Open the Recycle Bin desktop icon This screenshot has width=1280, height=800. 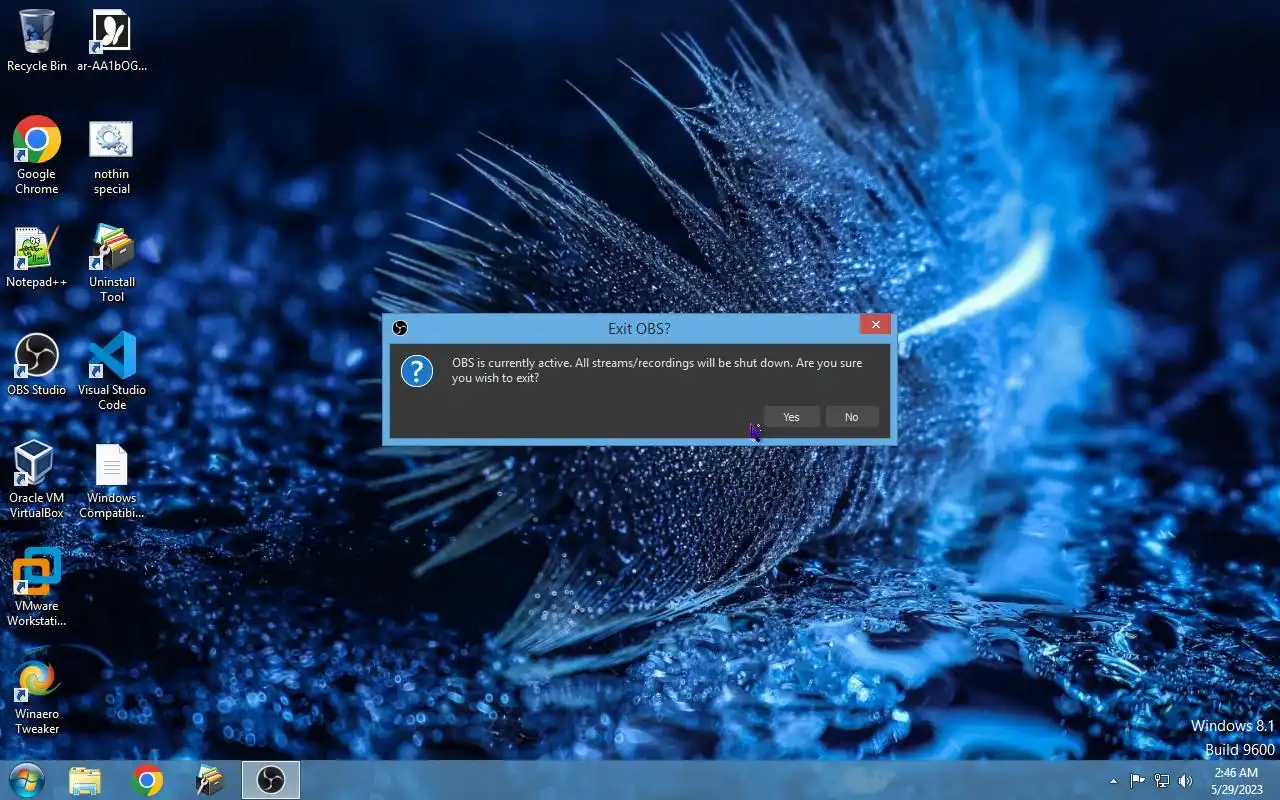pyautogui.click(x=37, y=41)
